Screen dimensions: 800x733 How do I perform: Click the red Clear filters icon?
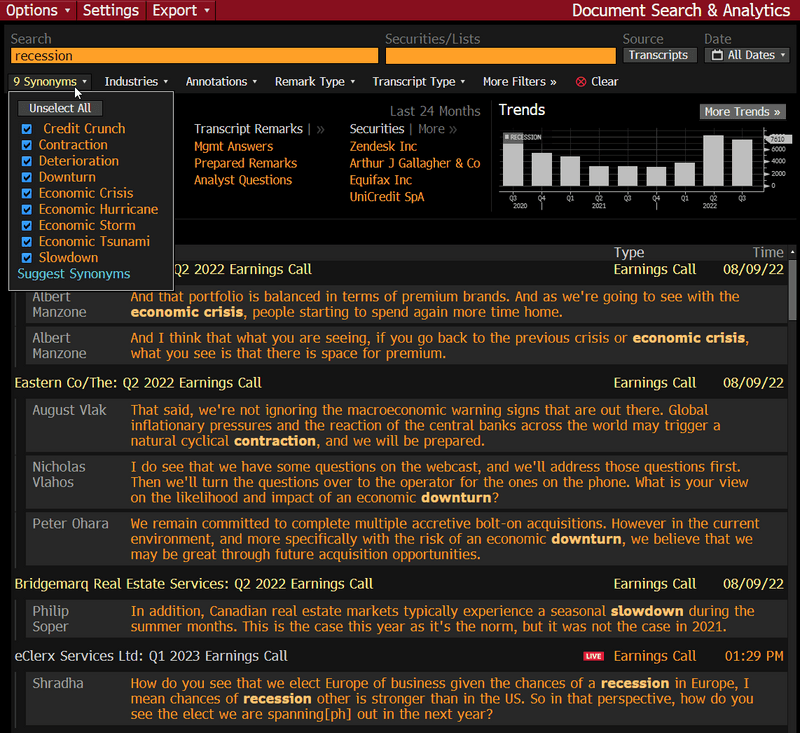[581, 82]
